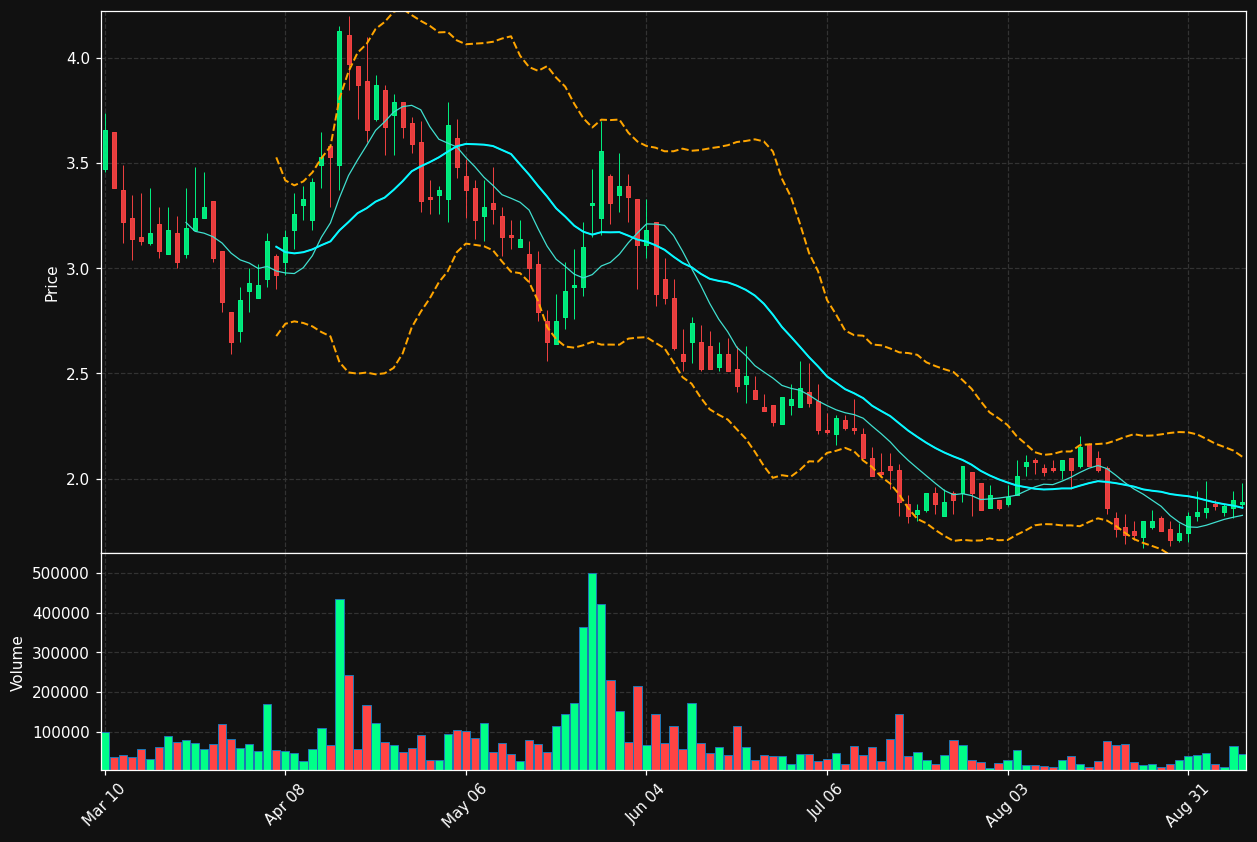Click the 3.5 price tick label
This screenshot has height=842, width=1257.
pyautogui.click(x=77, y=163)
